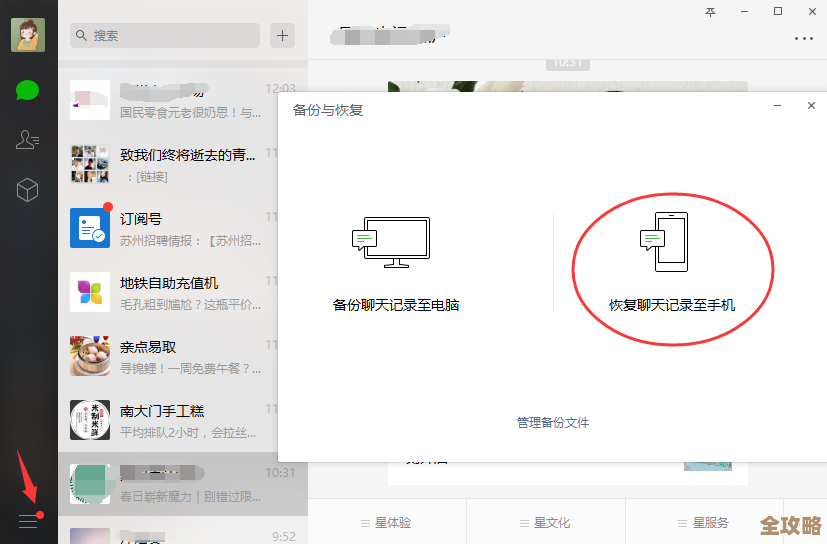Select the 恢复聊天记录至手机 label
The width and height of the screenshot is (827, 544).
click(x=672, y=305)
